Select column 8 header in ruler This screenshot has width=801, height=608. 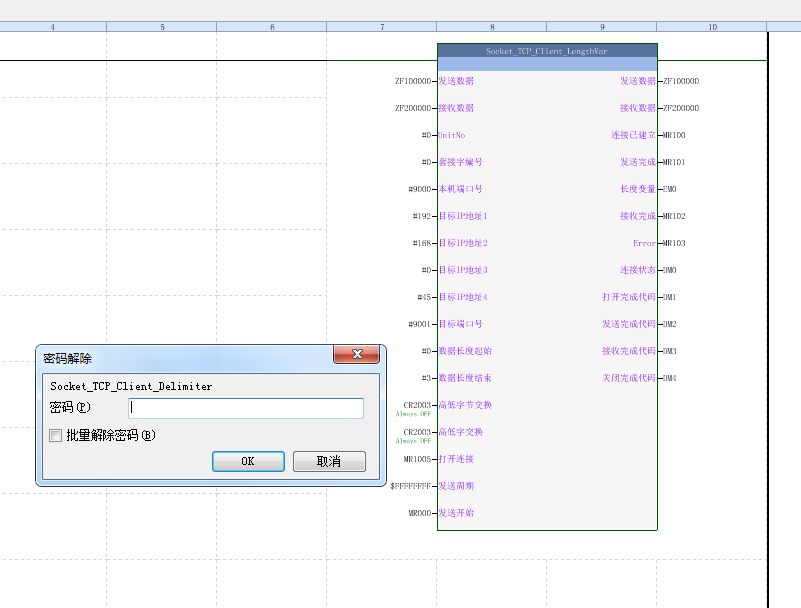(x=492, y=27)
